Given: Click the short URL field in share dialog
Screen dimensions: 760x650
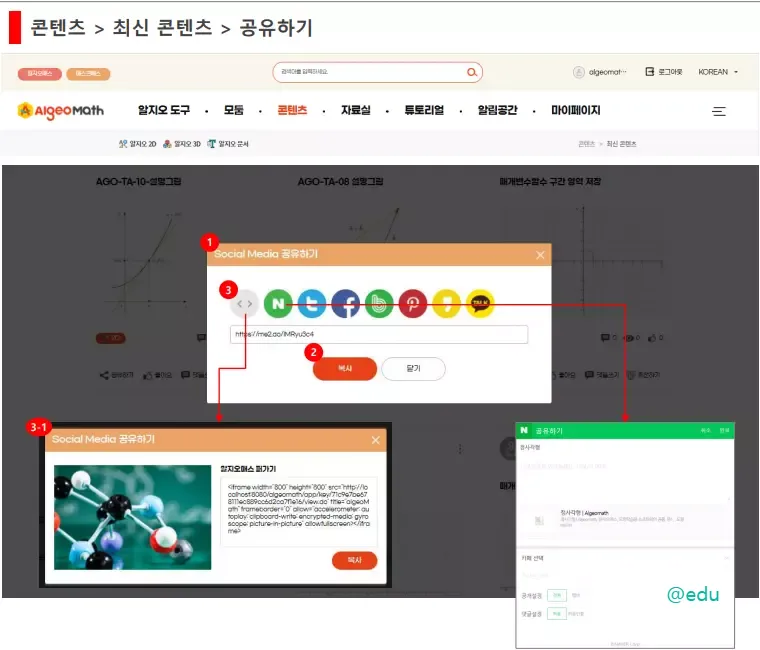Looking at the screenshot, I should click(379, 334).
